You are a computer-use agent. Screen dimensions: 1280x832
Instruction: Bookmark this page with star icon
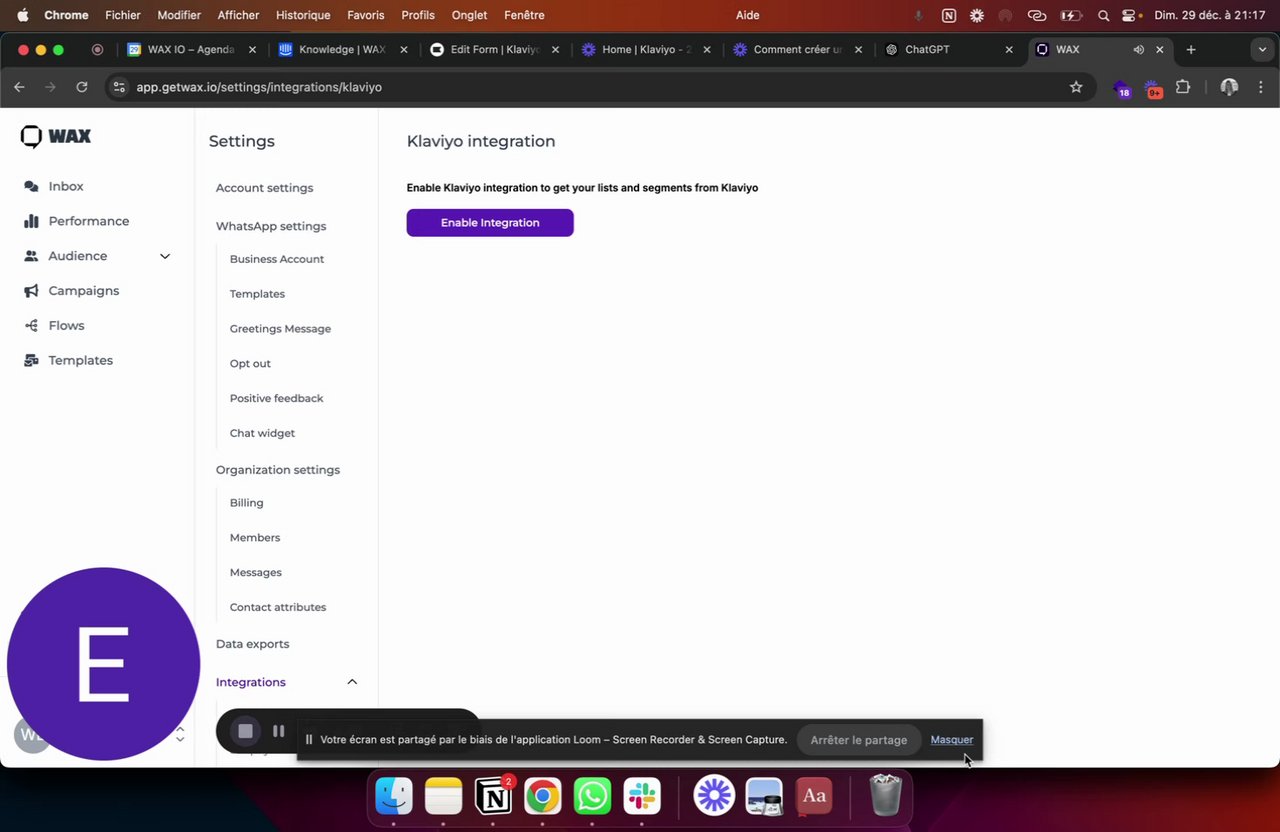pos(1076,87)
